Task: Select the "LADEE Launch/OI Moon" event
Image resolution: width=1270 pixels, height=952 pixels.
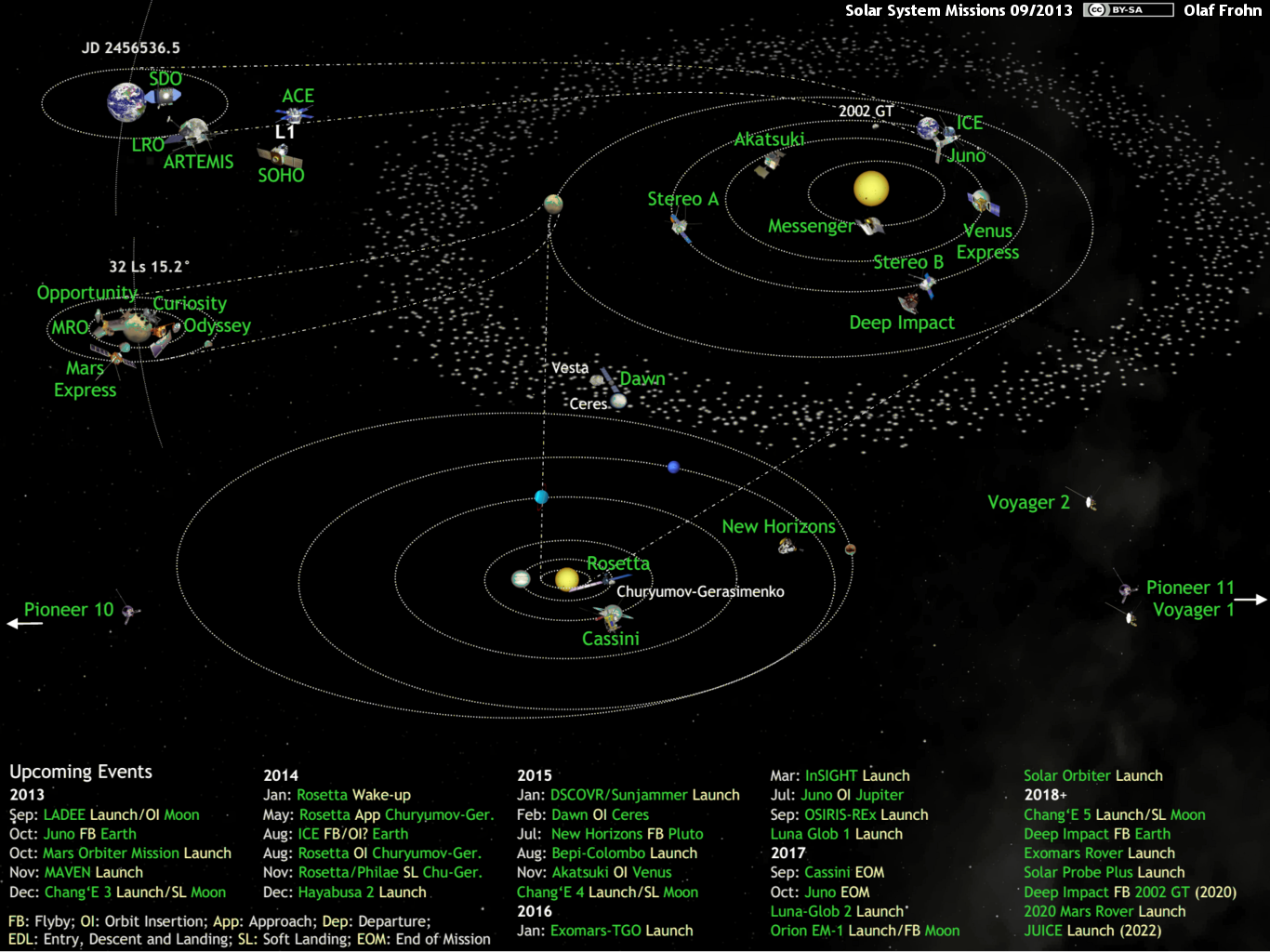Action: pyautogui.click(x=121, y=814)
